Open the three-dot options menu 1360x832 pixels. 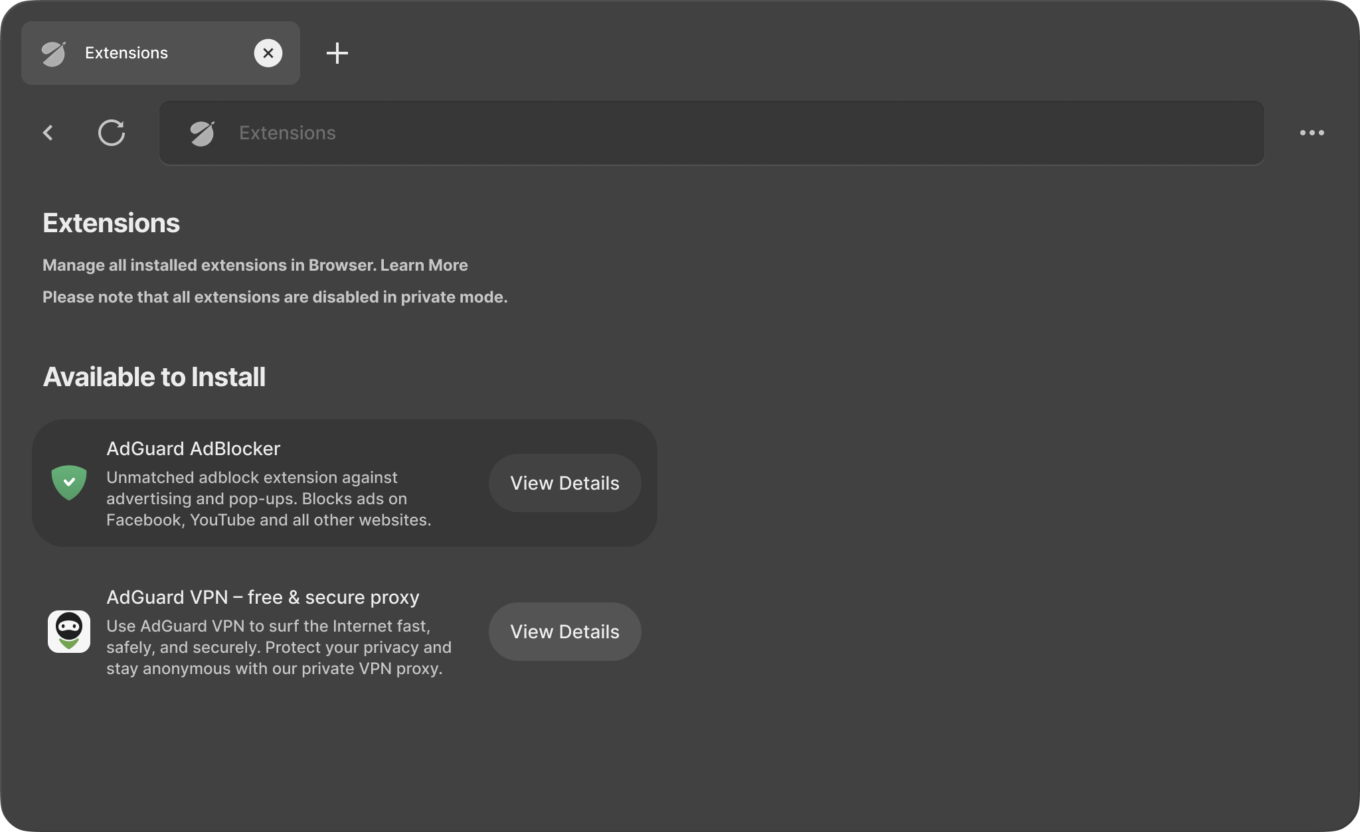pyautogui.click(x=1311, y=132)
